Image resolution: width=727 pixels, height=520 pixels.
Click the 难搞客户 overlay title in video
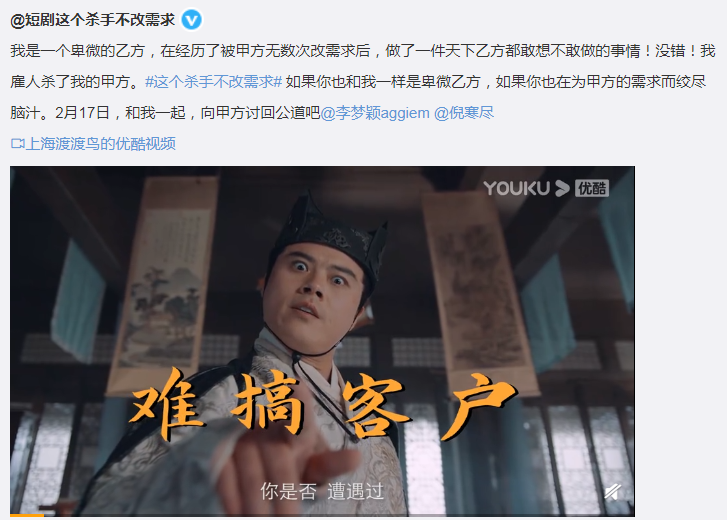tap(323, 403)
